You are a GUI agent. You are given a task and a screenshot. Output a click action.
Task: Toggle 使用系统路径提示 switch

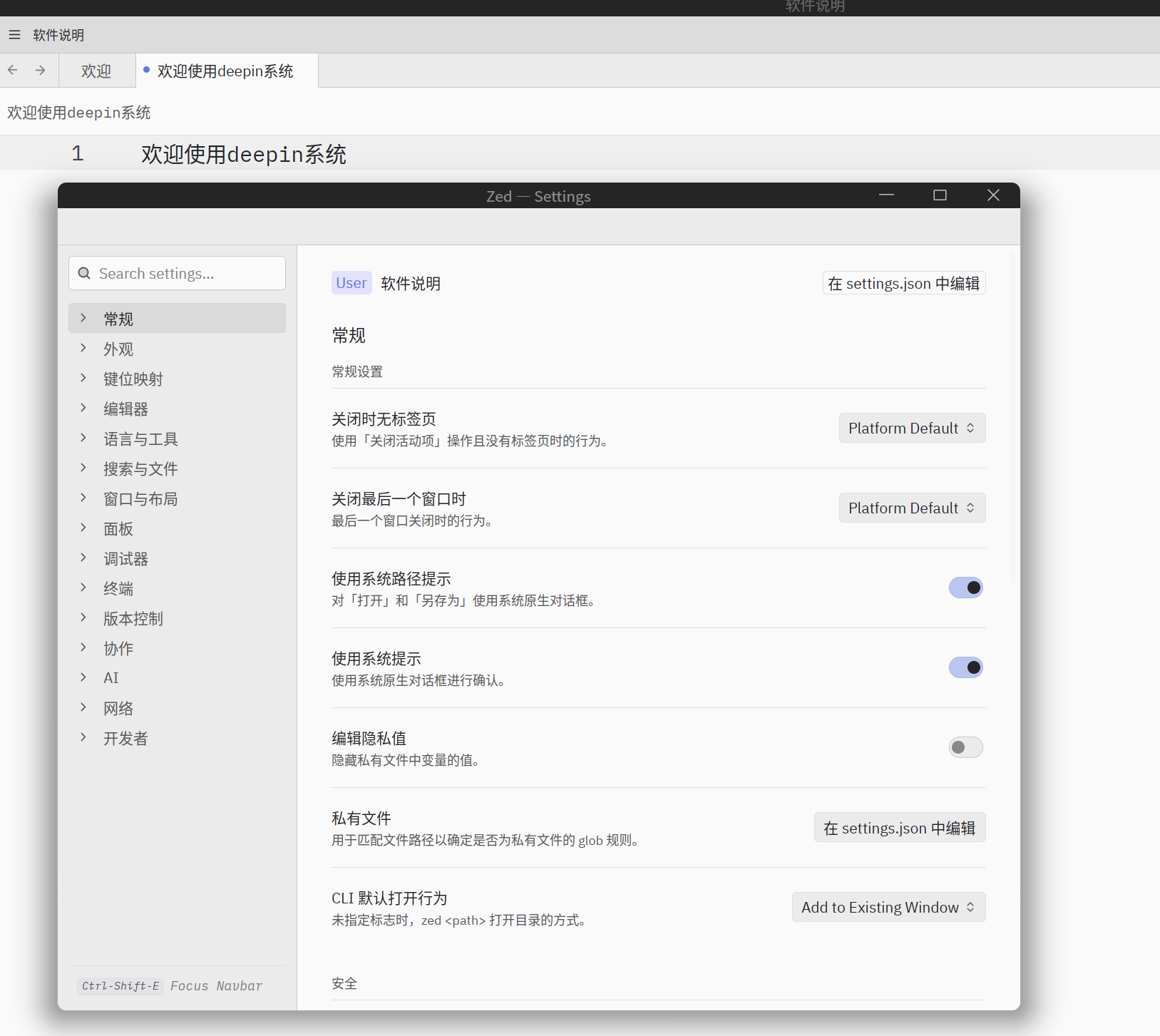(x=965, y=588)
